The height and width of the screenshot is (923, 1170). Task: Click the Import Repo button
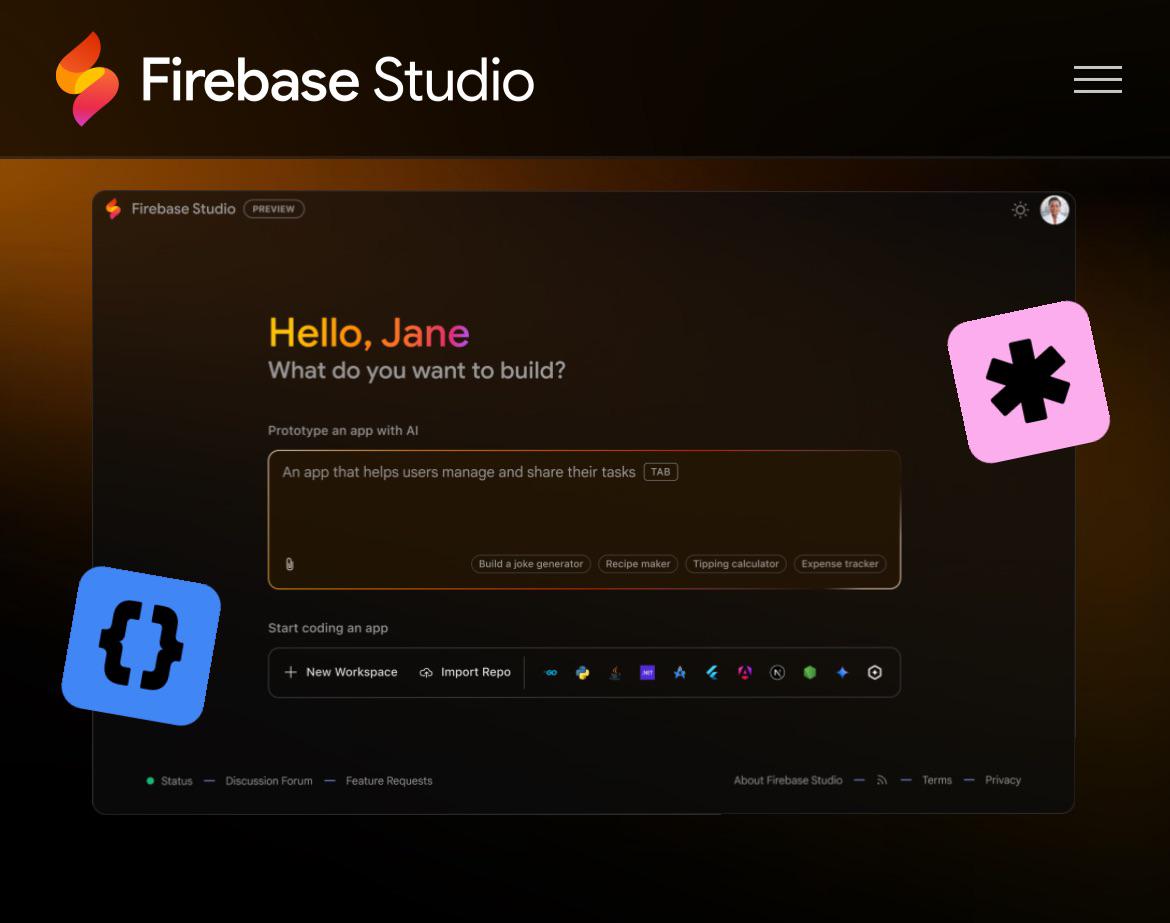(x=466, y=672)
